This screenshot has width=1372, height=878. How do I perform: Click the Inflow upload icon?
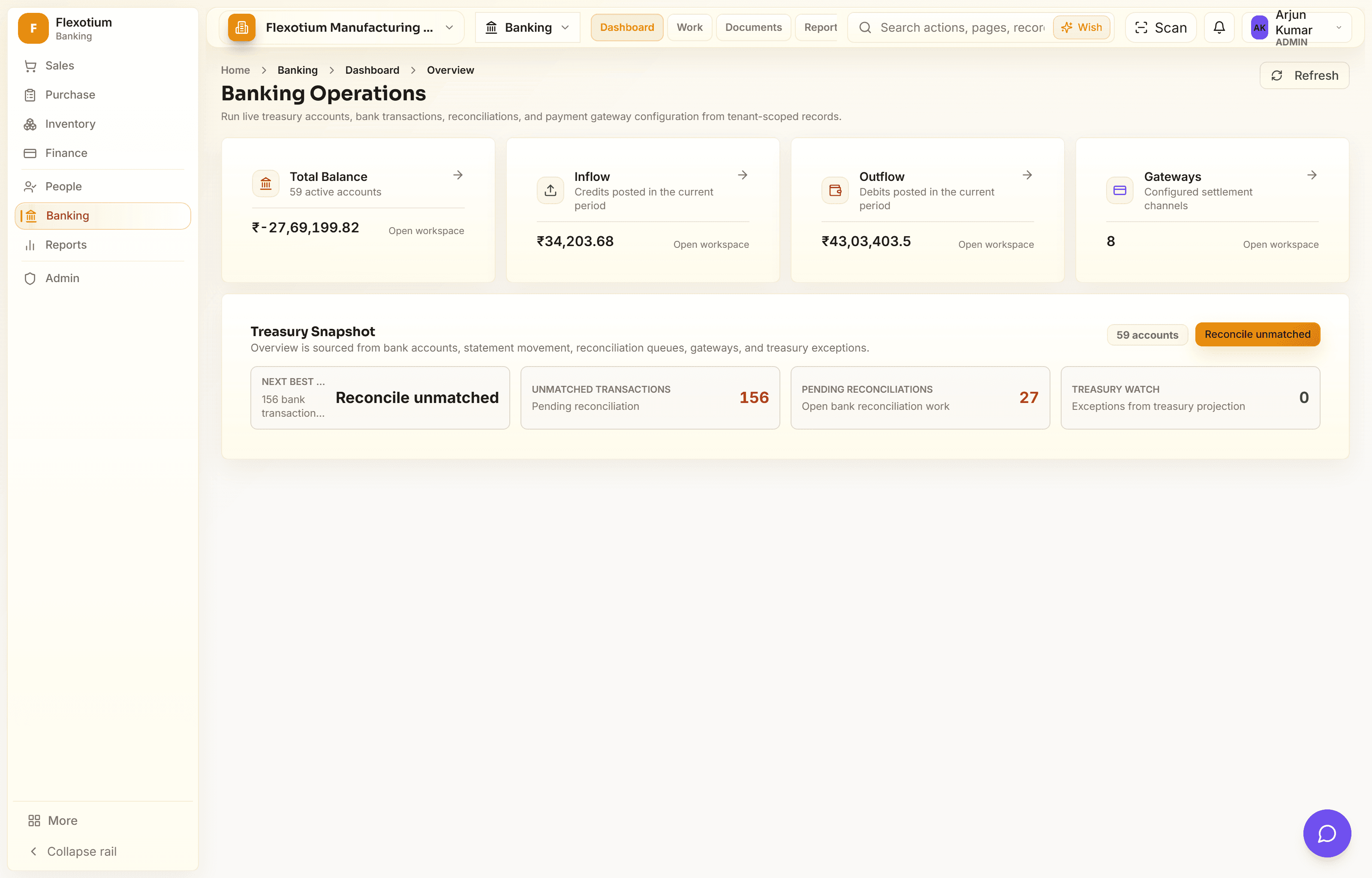click(x=550, y=190)
